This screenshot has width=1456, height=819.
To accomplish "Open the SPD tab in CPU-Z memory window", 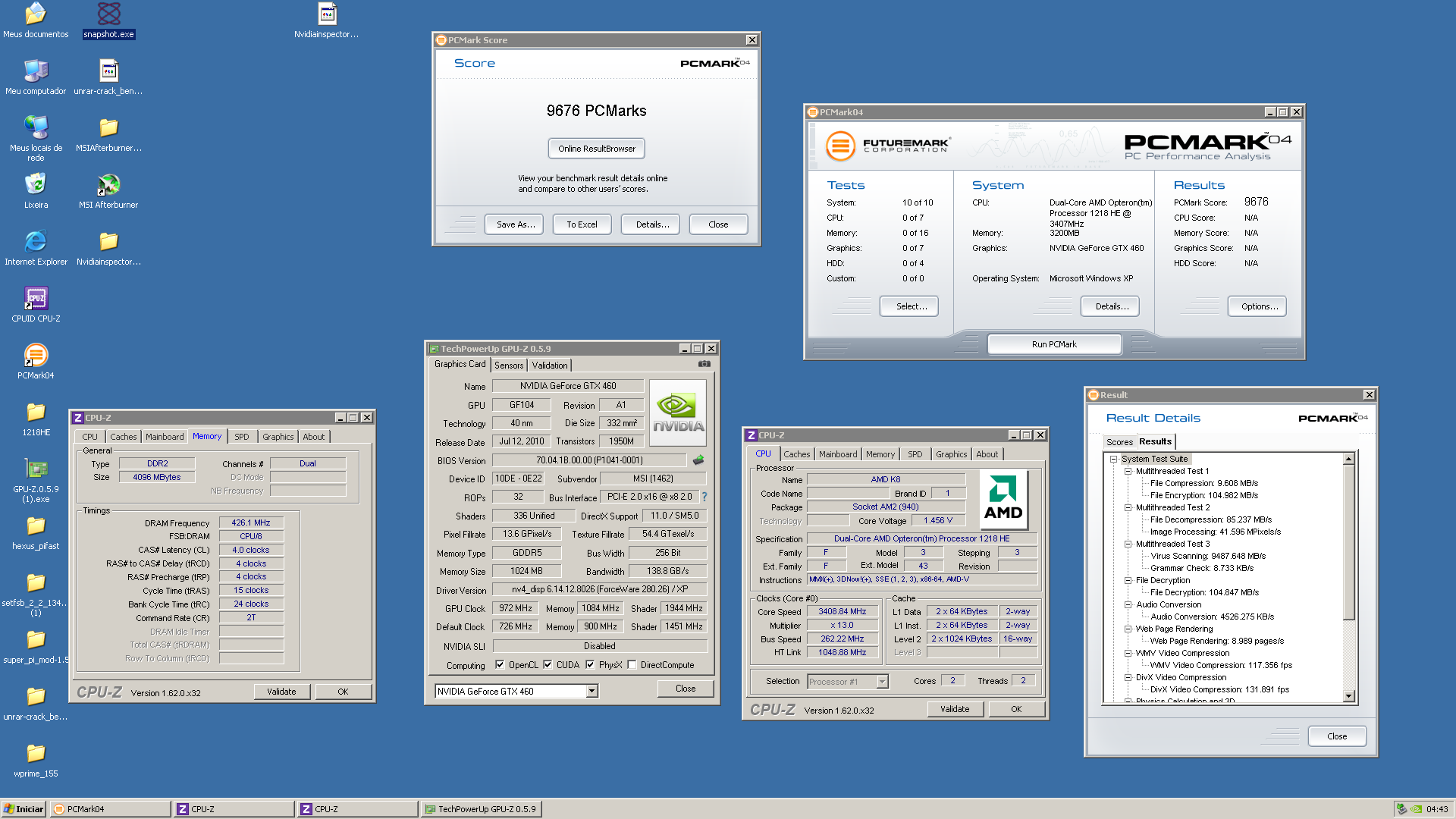I will 242,437.
